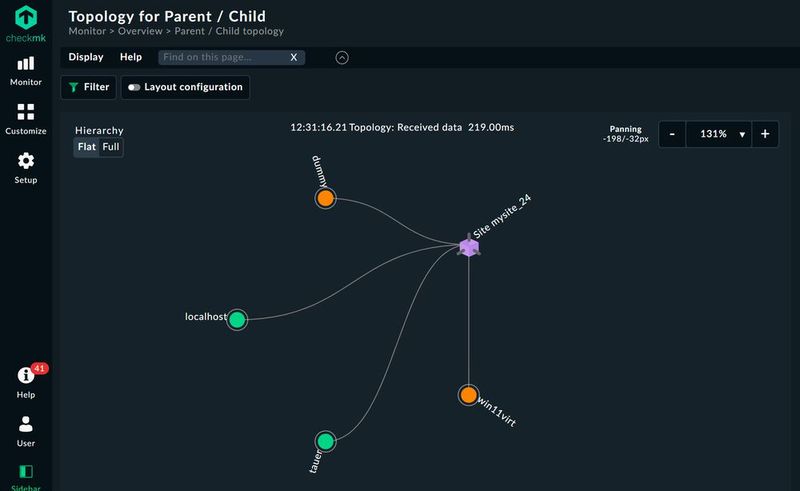Open the Monitor menu in the sidebar
The height and width of the screenshot is (491, 800).
(26, 64)
